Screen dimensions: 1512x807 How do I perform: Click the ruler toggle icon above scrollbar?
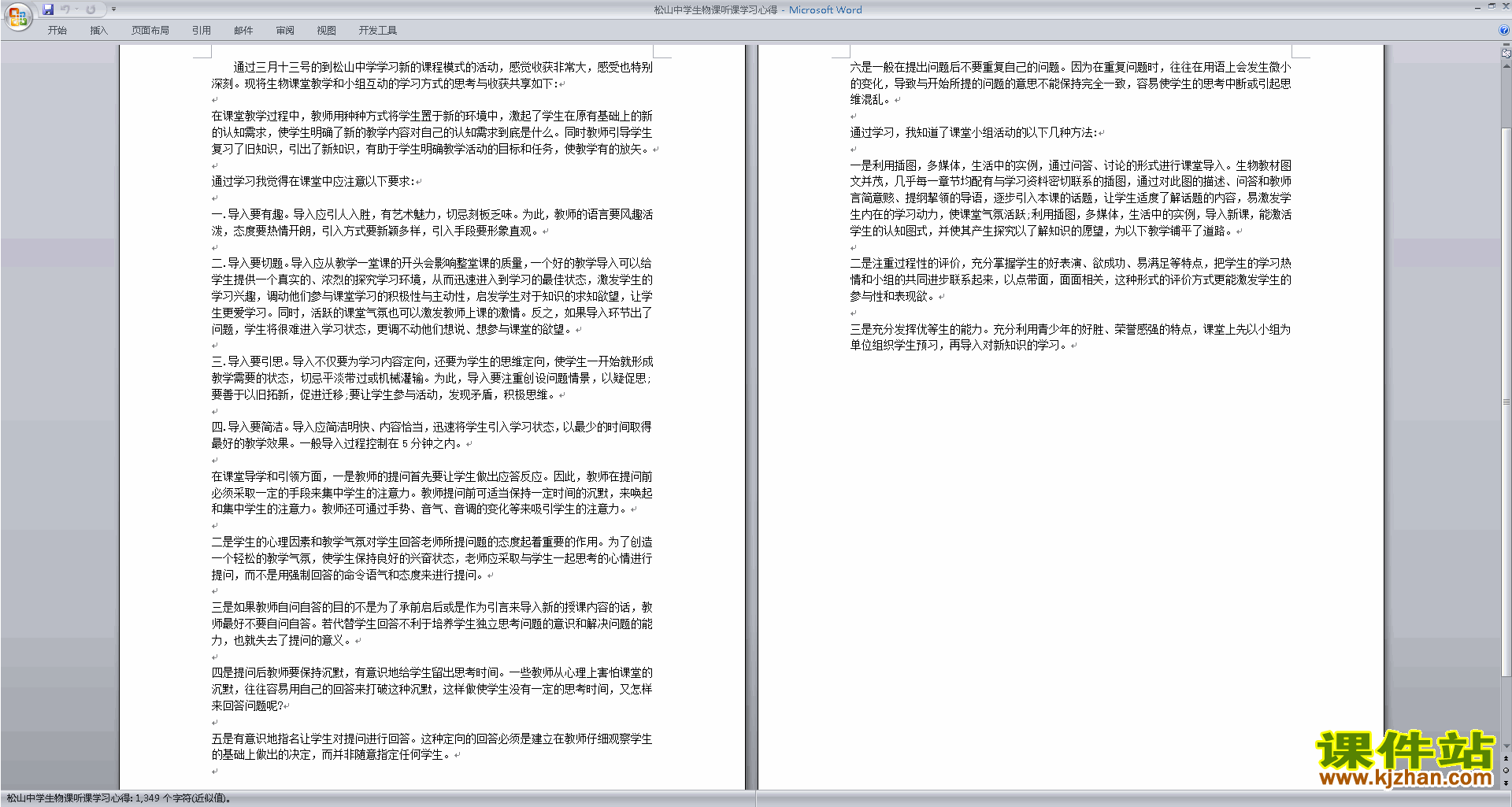tap(1506, 54)
